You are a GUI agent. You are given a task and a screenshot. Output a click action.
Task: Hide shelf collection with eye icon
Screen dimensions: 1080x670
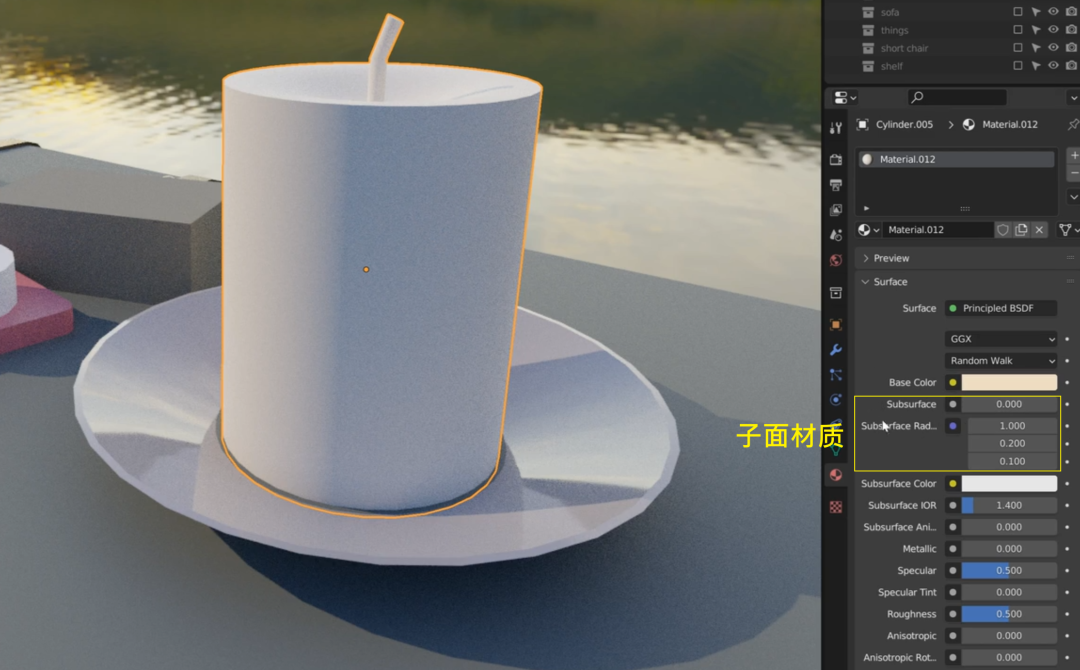coord(1053,65)
